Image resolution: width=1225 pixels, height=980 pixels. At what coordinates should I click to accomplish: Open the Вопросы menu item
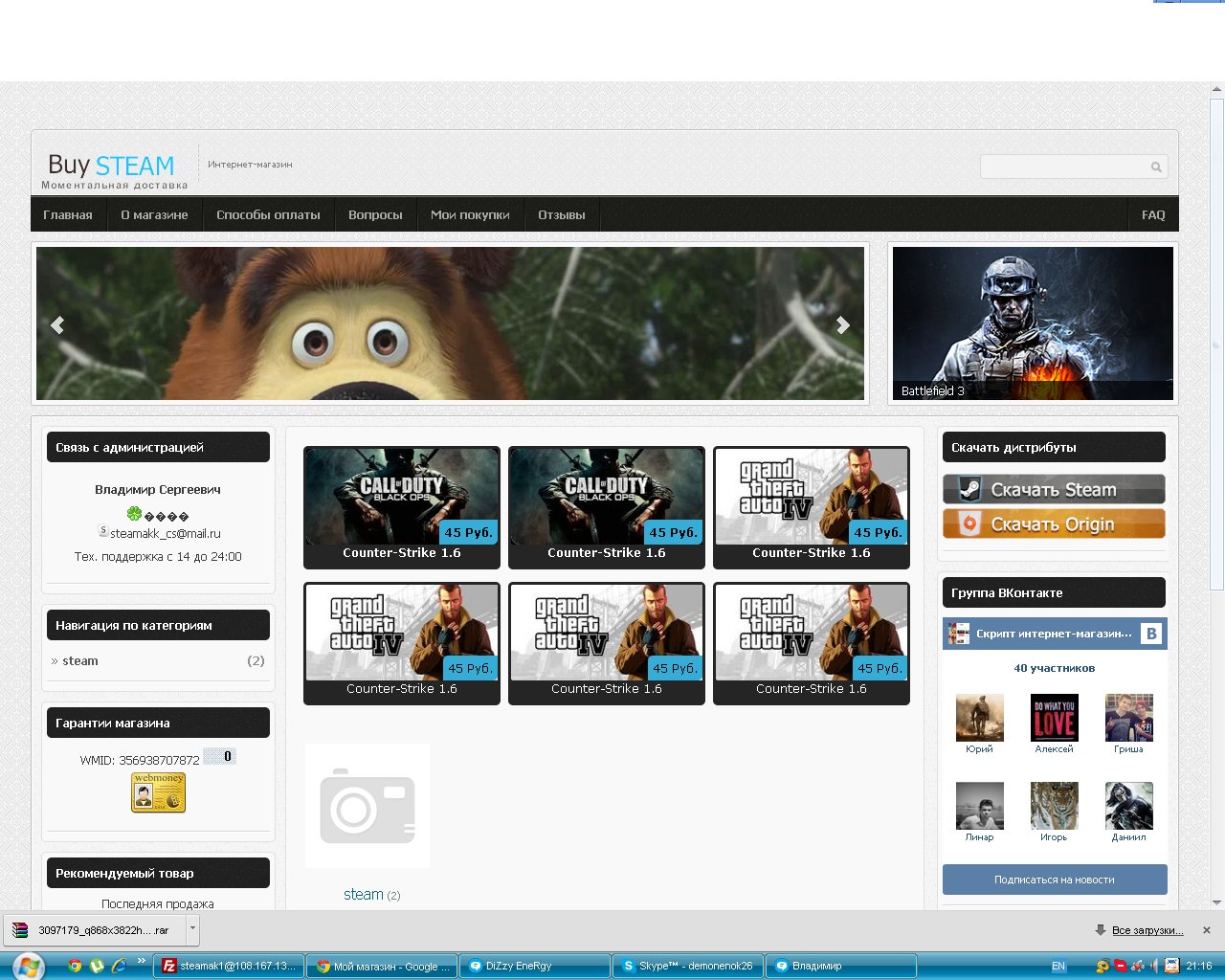point(375,214)
